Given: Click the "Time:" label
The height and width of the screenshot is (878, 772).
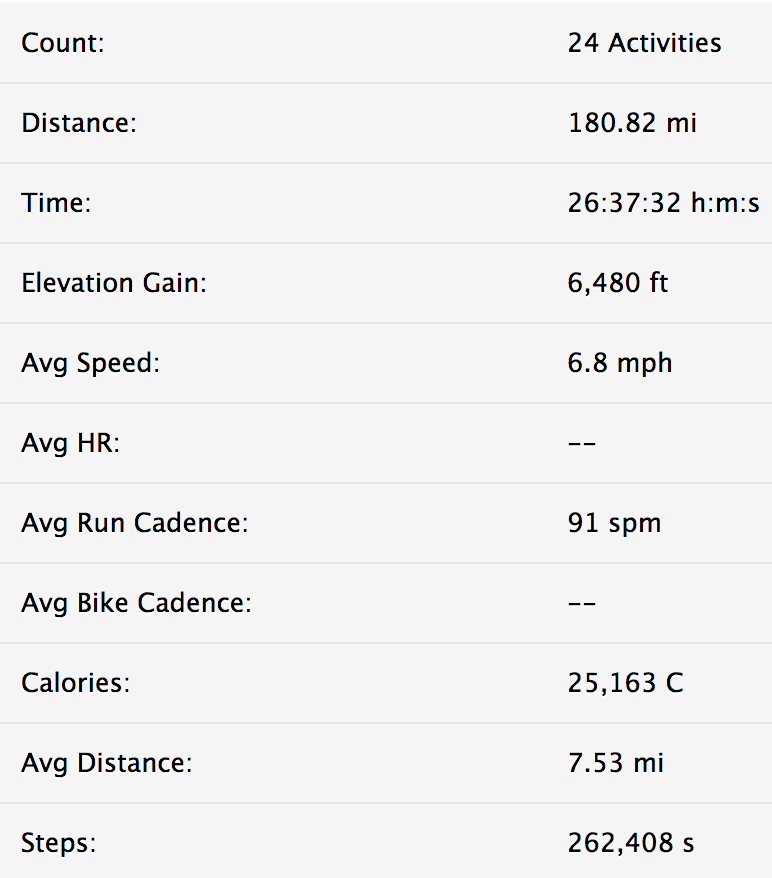Looking at the screenshot, I should click(x=56, y=203).
